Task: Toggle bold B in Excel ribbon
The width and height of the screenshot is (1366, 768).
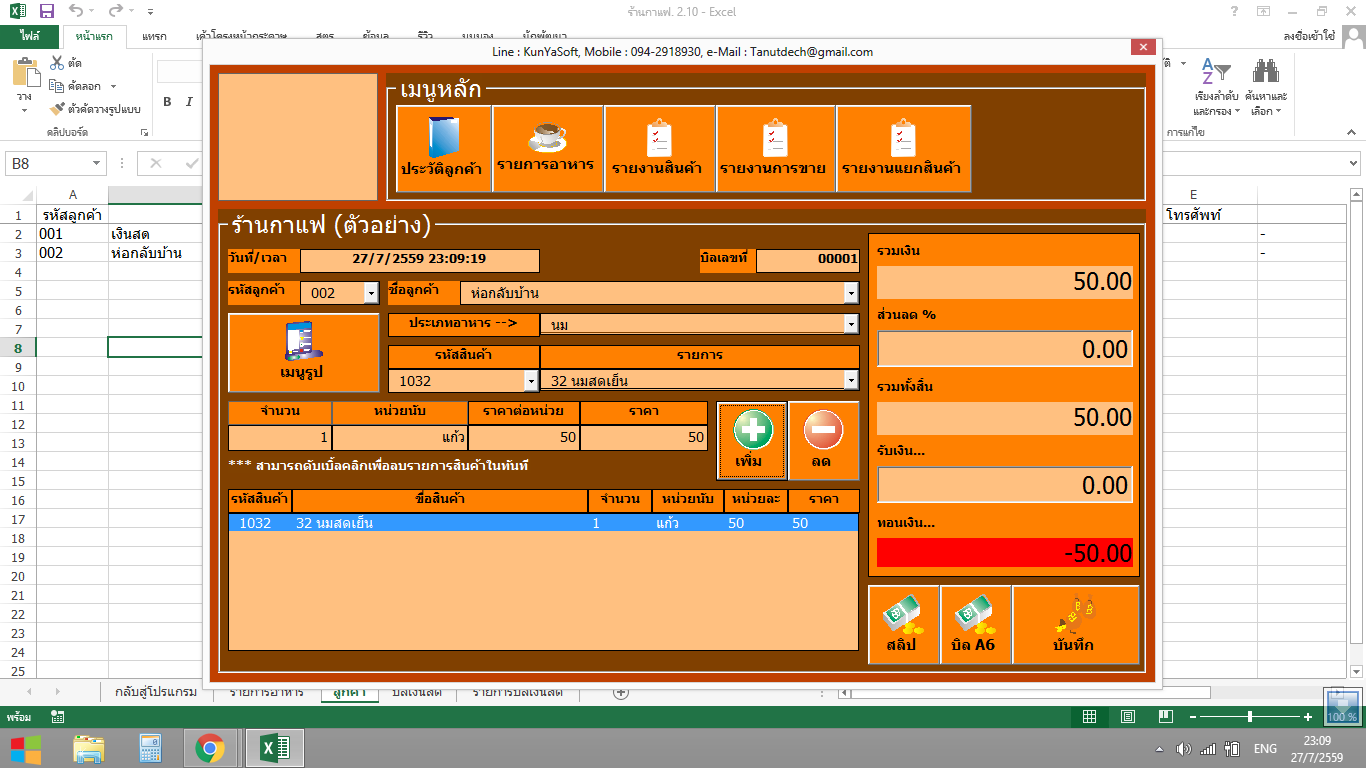Action: [167, 101]
